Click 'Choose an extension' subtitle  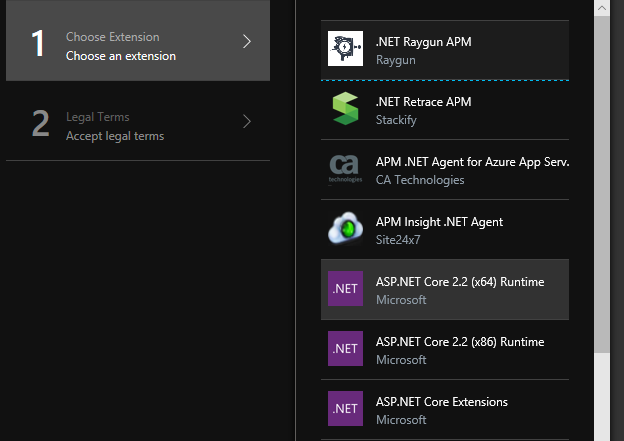(121, 56)
